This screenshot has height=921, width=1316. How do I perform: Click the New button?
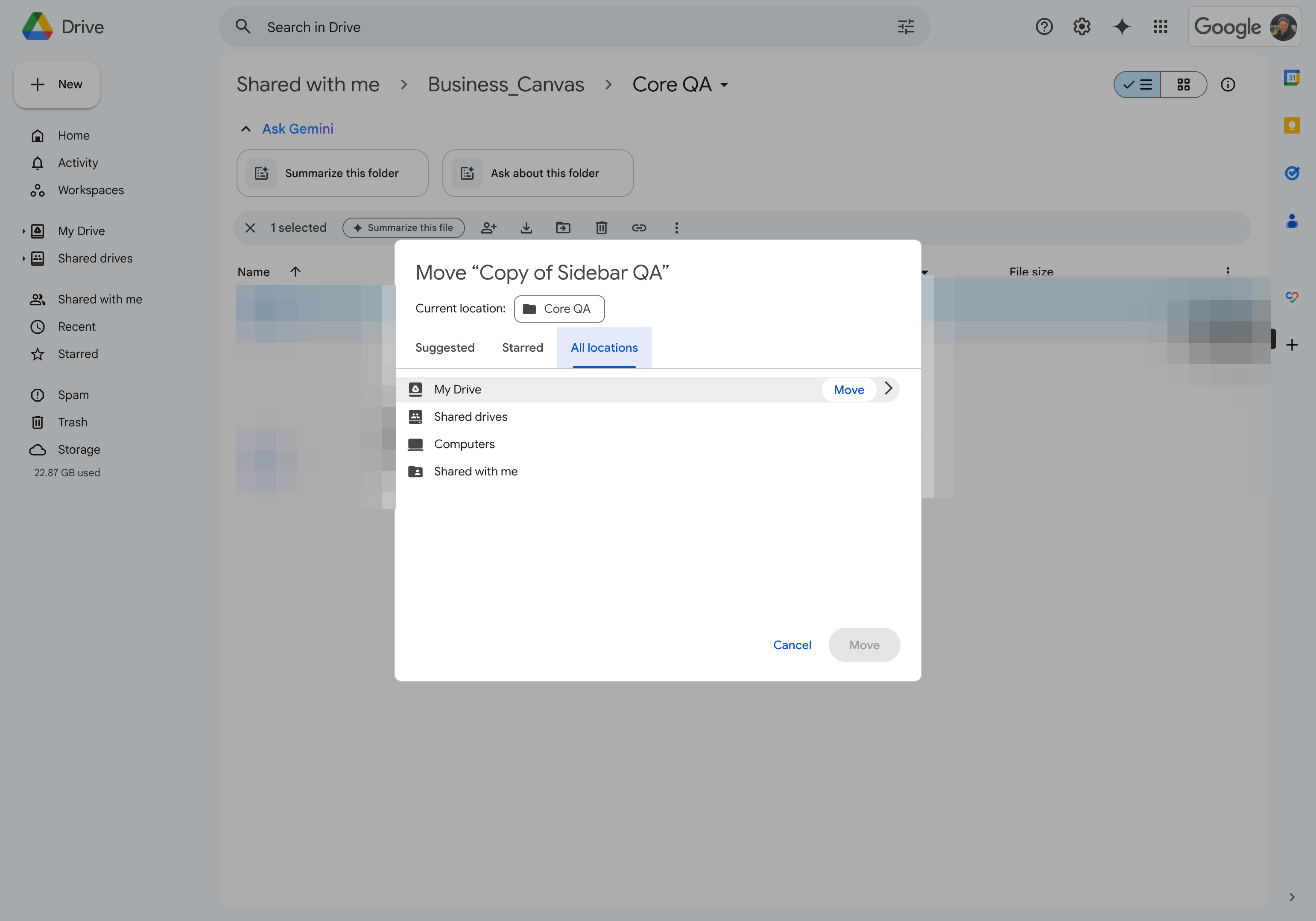[57, 85]
